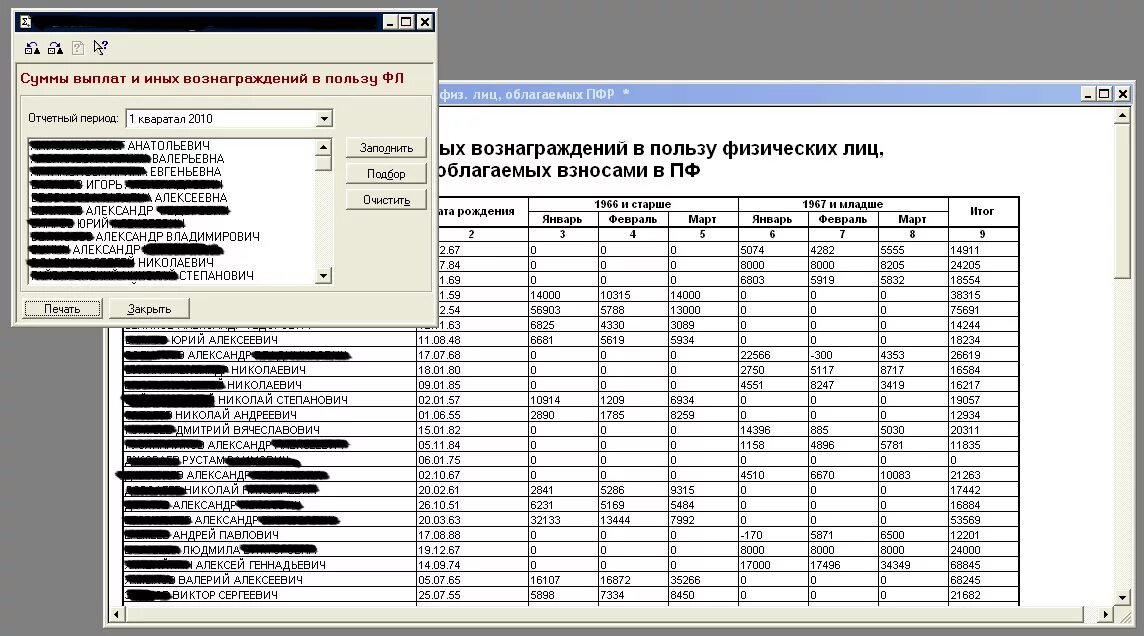The image size is (1144, 636).
Task: Click the Заполнить button
Action: [386, 148]
